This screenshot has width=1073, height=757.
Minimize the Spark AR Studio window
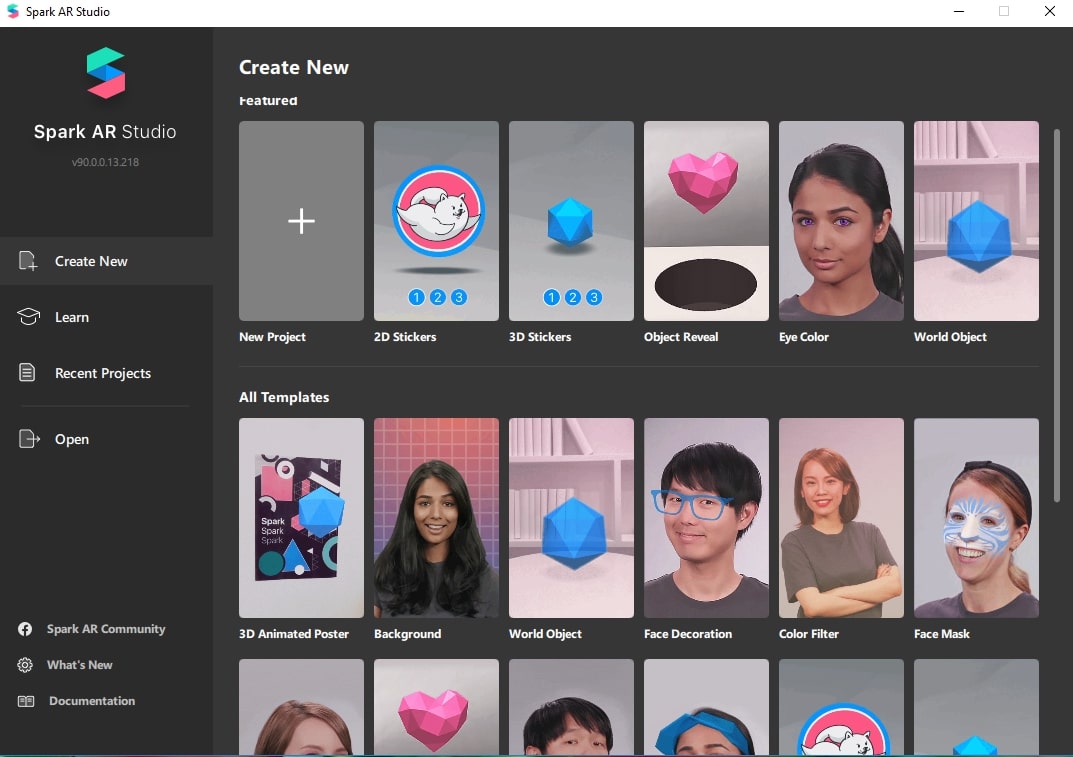[959, 12]
